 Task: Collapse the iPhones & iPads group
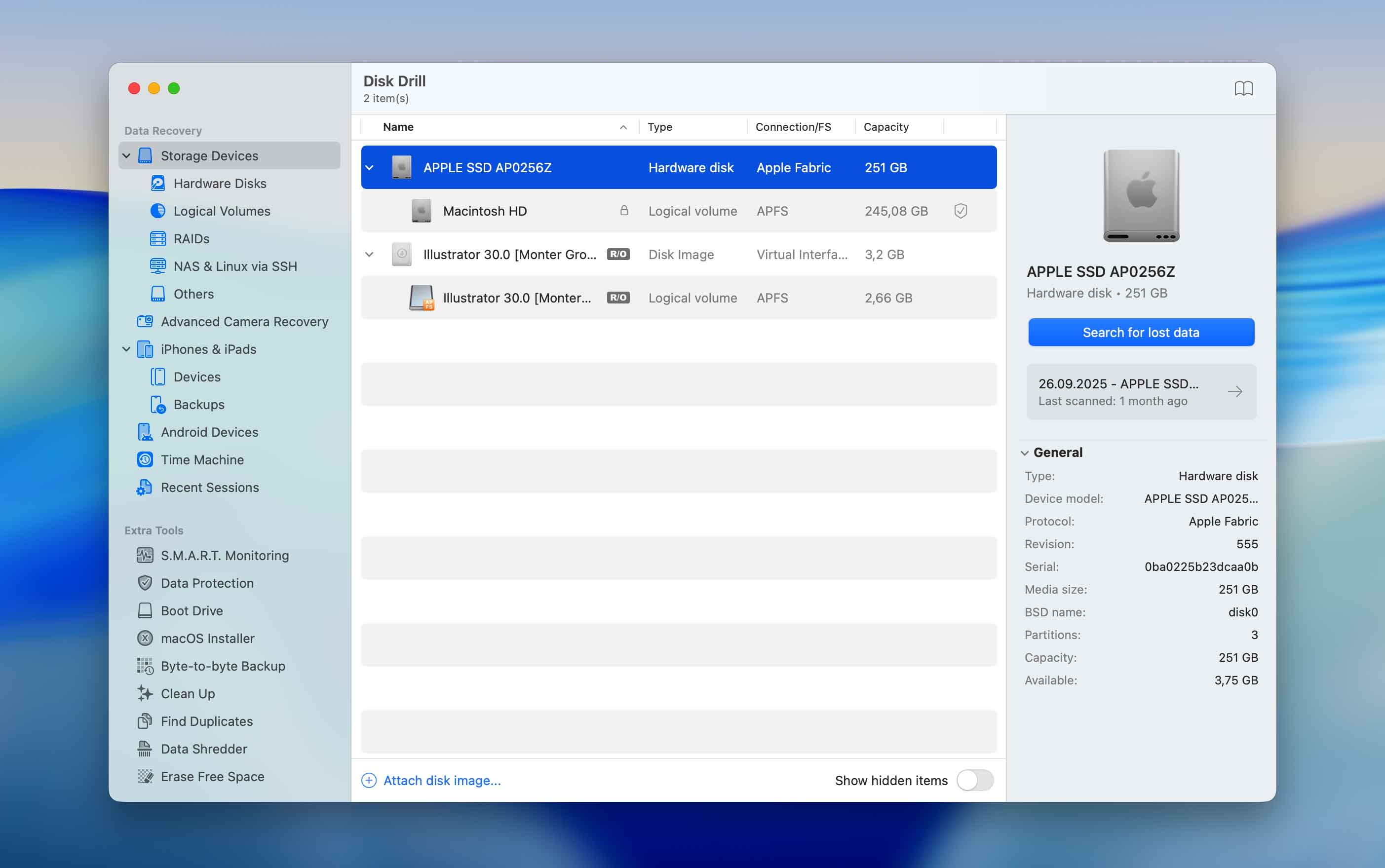[126, 349]
